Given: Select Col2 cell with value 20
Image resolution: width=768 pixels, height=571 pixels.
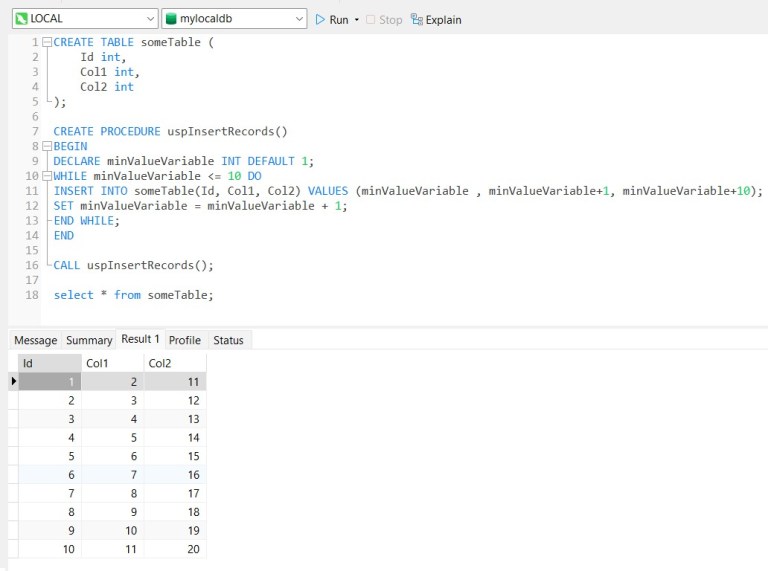Looking at the screenshot, I should [x=175, y=549].
